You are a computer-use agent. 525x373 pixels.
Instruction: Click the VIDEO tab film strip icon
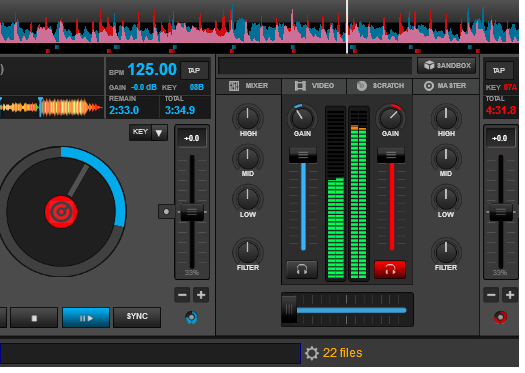[x=300, y=86]
